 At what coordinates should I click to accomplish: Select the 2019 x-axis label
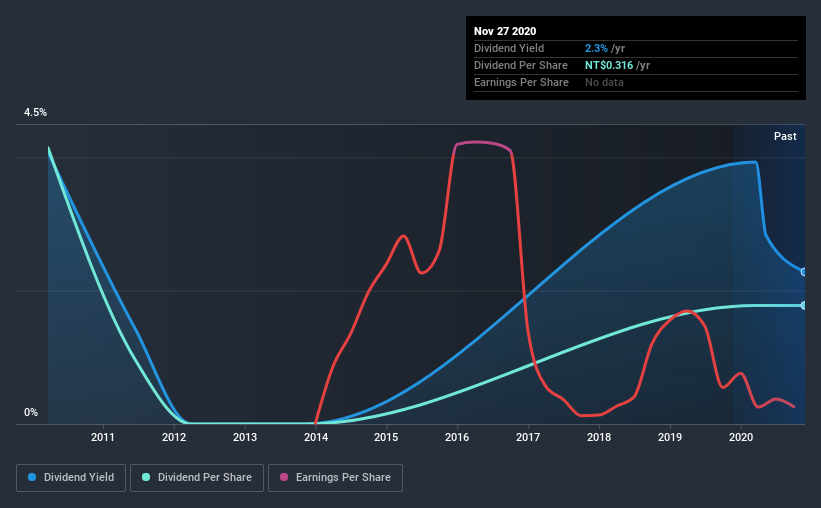pos(670,437)
